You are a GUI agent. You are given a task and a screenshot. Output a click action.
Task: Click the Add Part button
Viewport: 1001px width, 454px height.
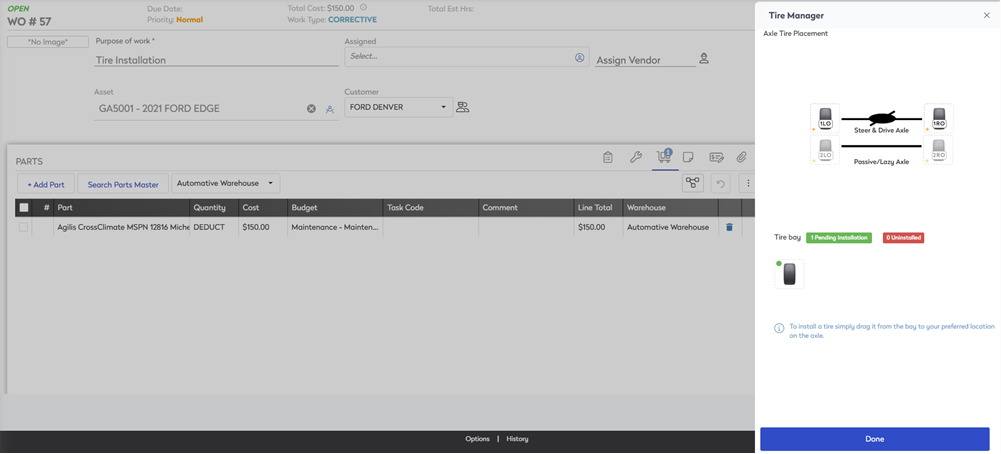pos(46,184)
